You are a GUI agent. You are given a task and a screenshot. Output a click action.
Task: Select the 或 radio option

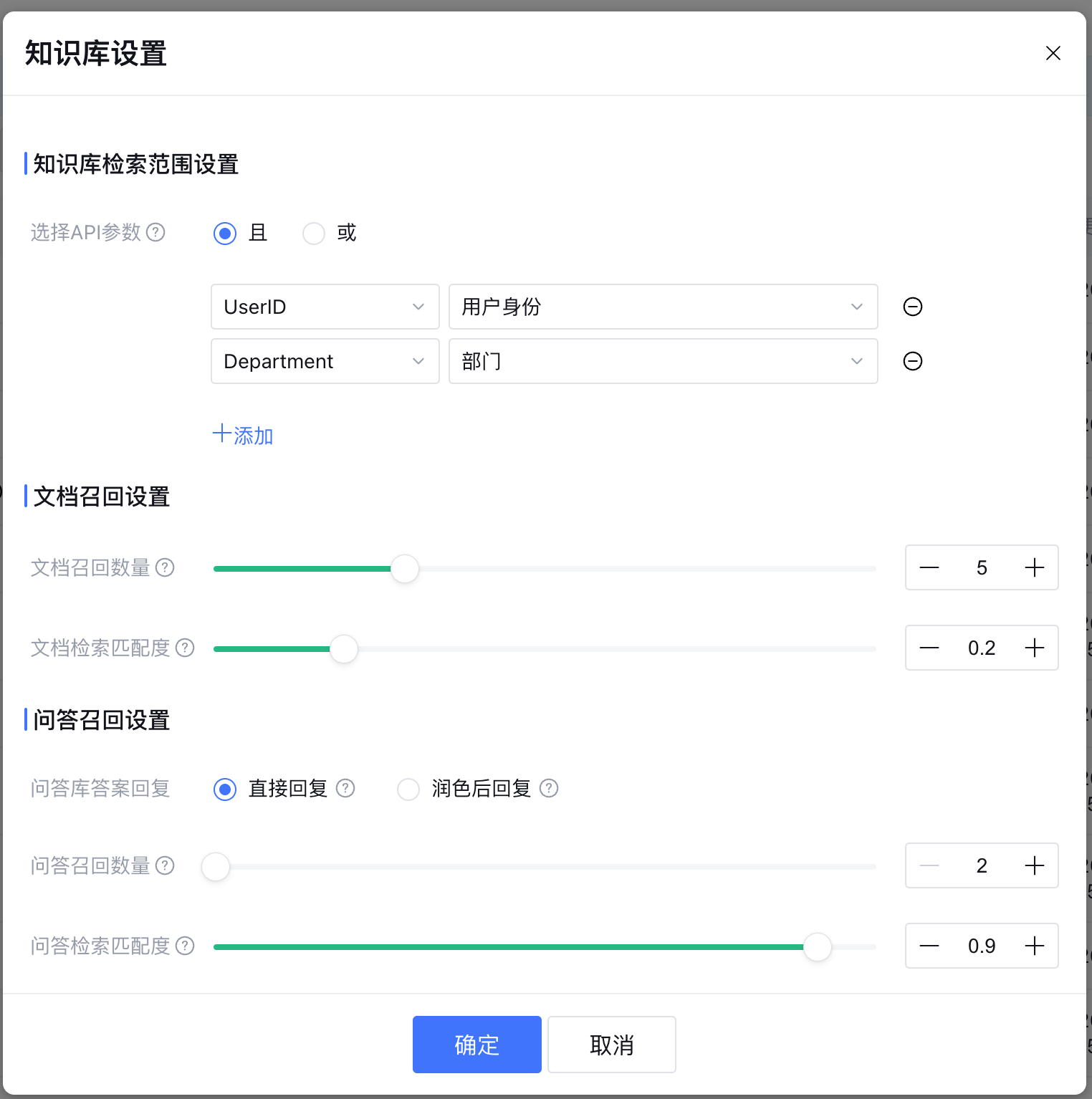[314, 234]
